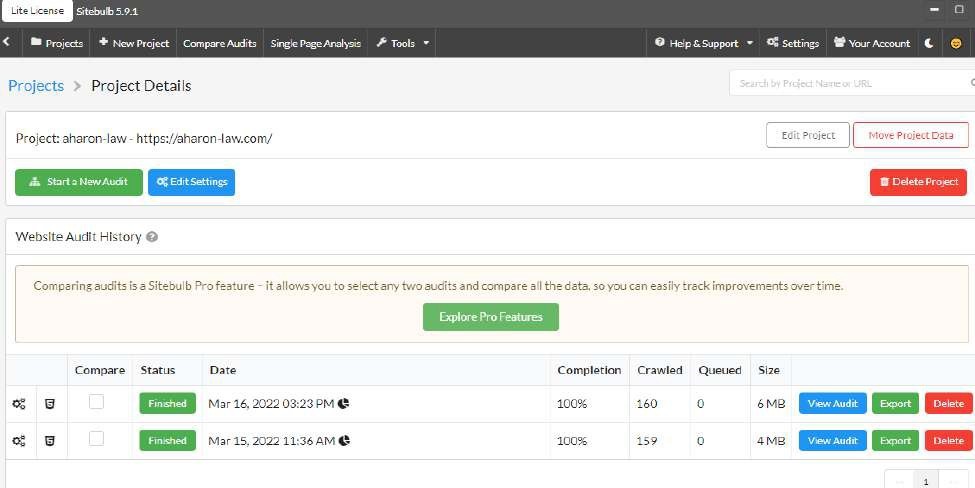Click date Mar 15, 2022 11:36 AM

tap(272, 441)
